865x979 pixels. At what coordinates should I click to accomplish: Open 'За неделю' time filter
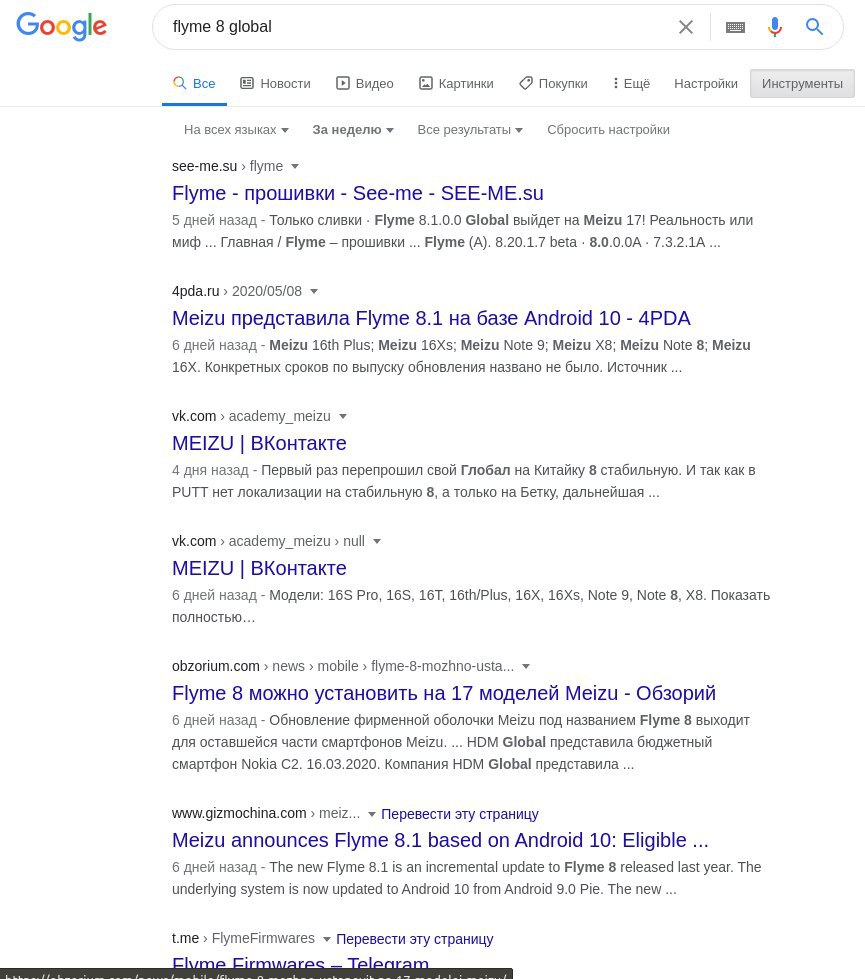point(353,130)
